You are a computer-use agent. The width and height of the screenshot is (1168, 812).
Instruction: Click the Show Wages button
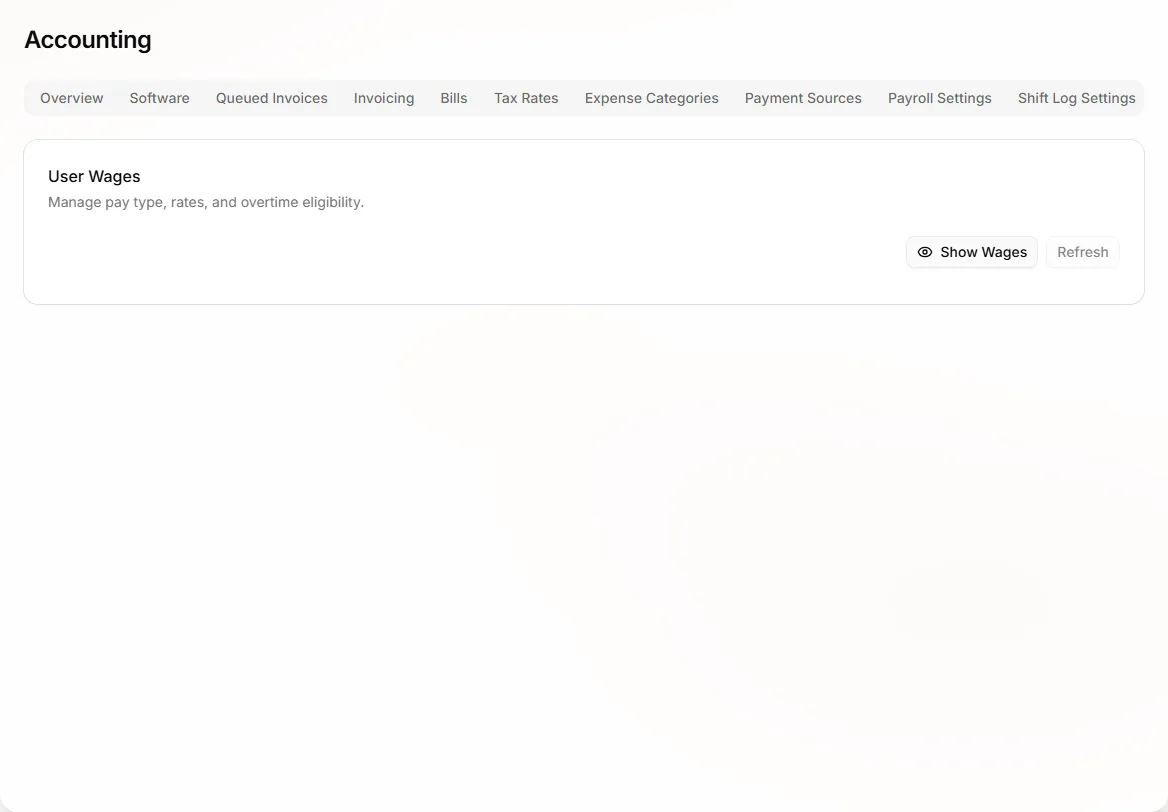[971, 253]
